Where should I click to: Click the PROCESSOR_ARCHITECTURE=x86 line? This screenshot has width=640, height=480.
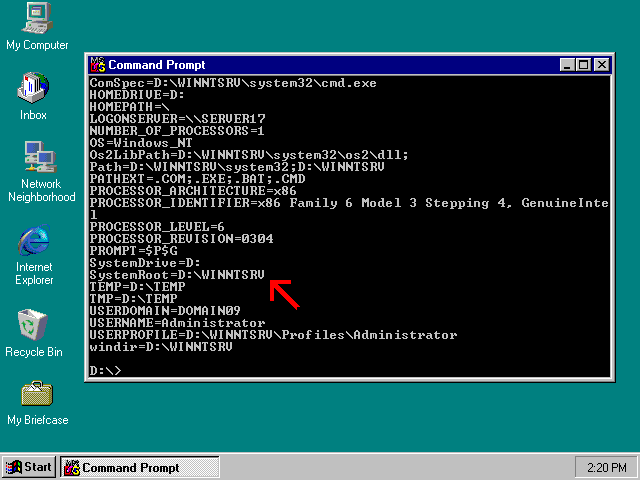coord(193,191)
